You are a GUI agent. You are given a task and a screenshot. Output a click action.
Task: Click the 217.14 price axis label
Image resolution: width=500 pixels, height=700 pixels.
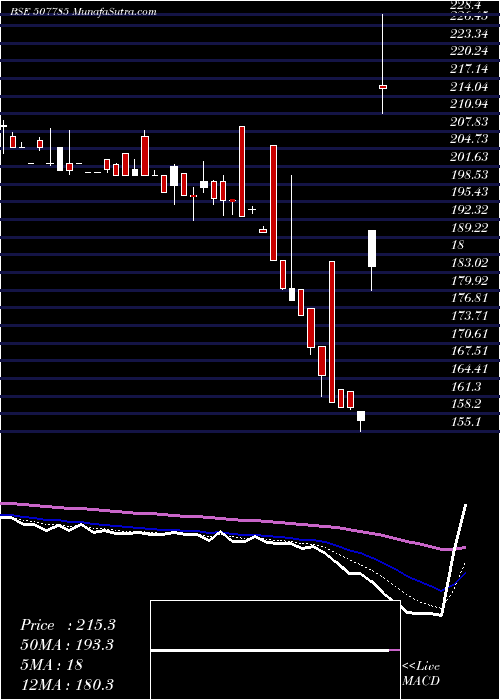point(468,69)
